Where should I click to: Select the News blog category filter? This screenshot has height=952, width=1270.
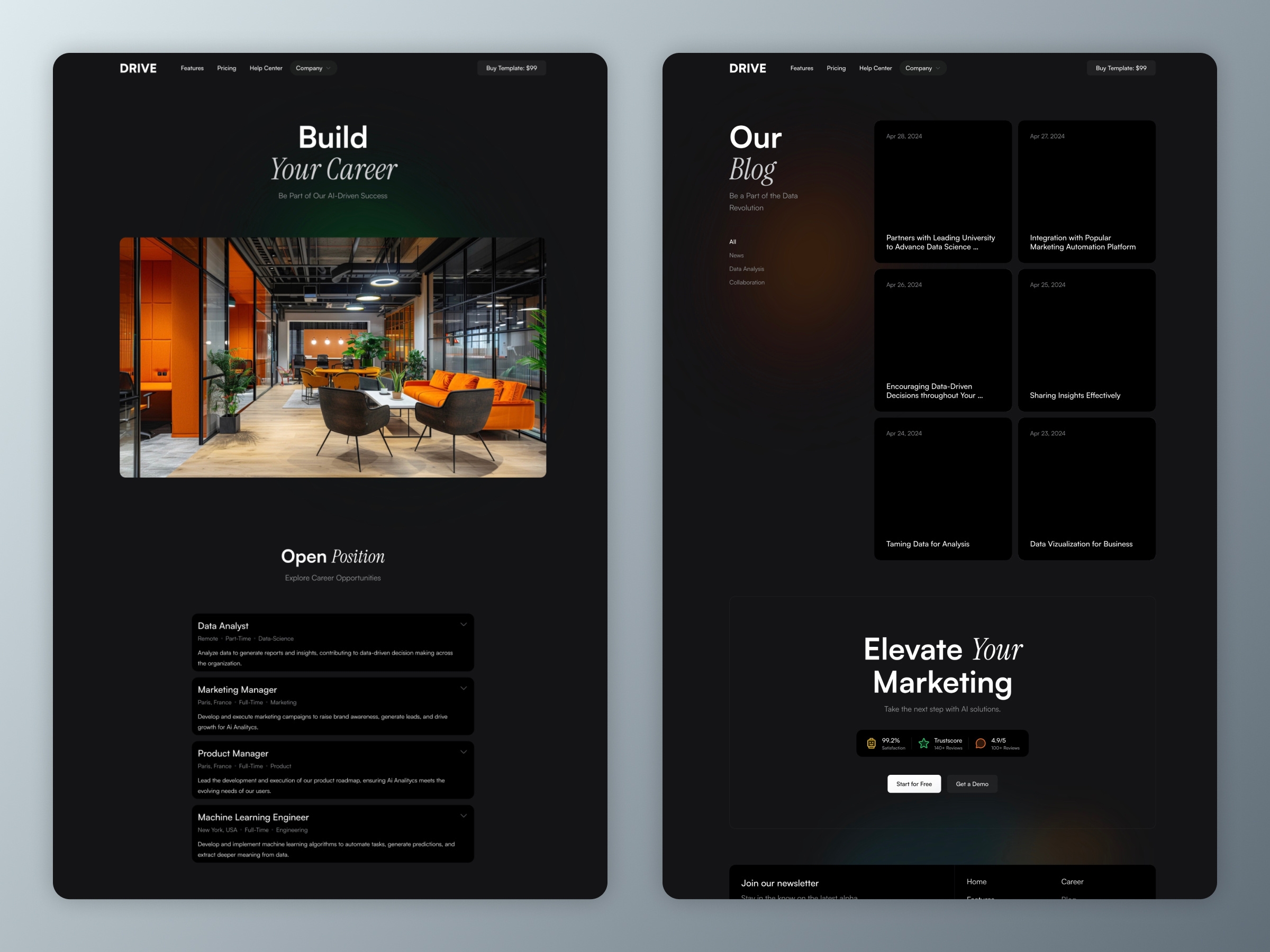click(735, 255)
